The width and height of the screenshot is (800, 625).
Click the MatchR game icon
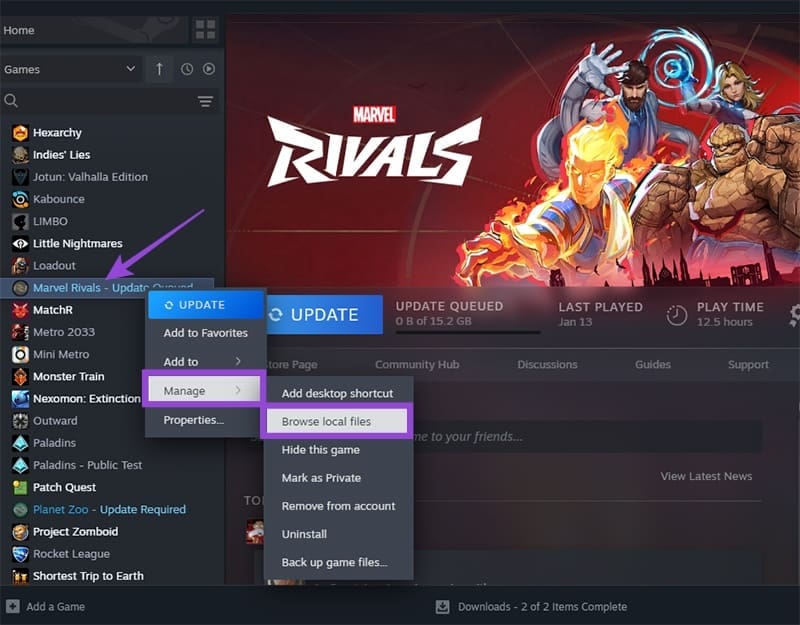click(20, 310)
